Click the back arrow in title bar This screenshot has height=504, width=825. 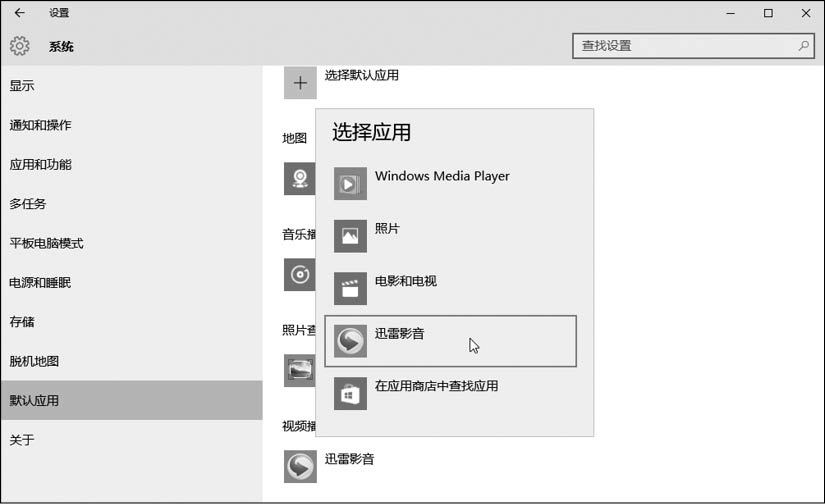(x=19, y=13)
